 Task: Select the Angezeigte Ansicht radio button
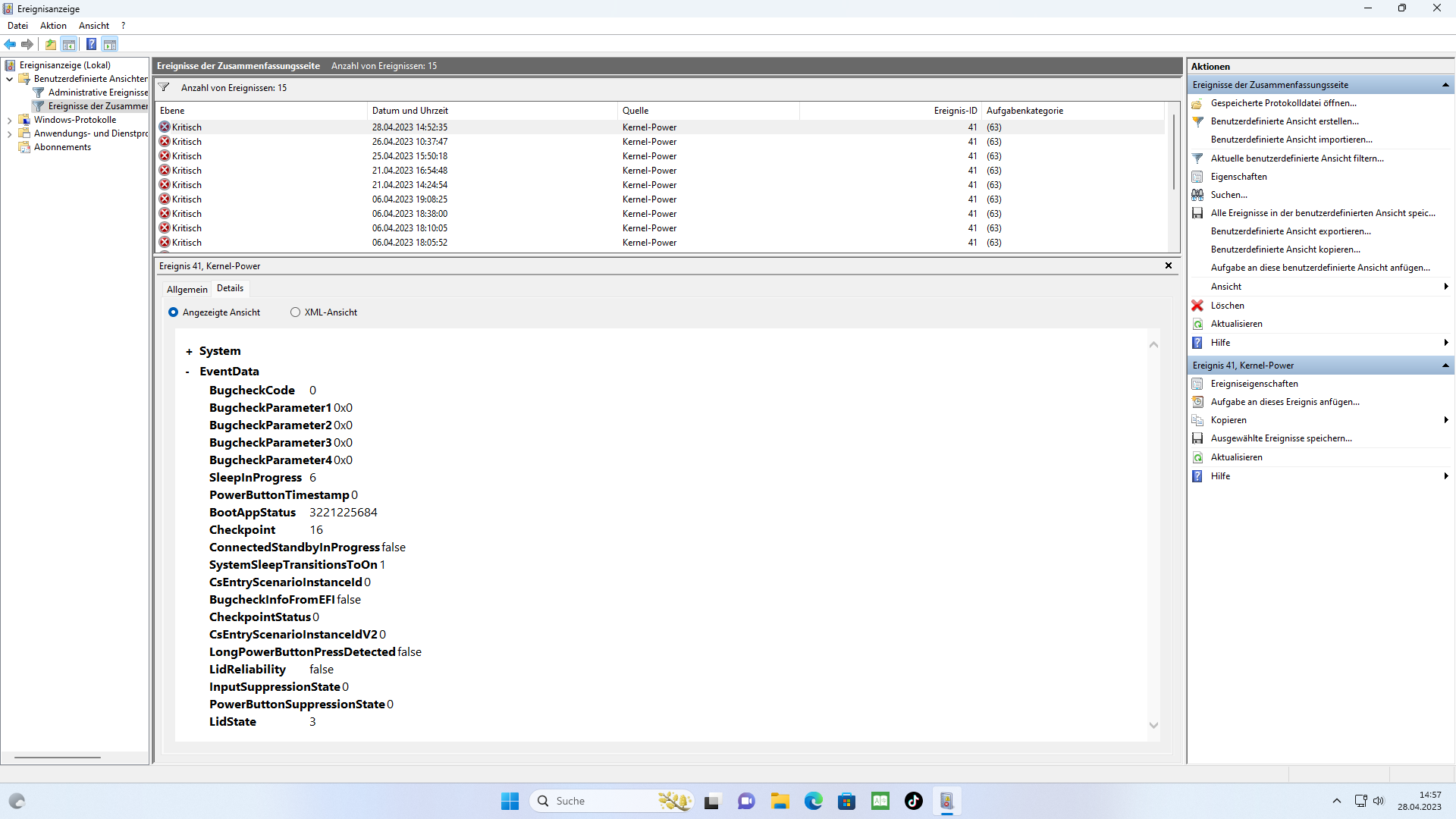[174, 312]
